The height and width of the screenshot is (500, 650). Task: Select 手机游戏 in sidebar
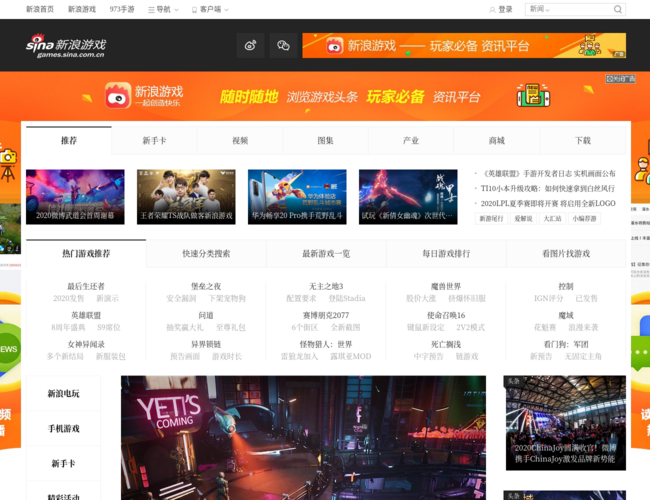click(63, 428)
